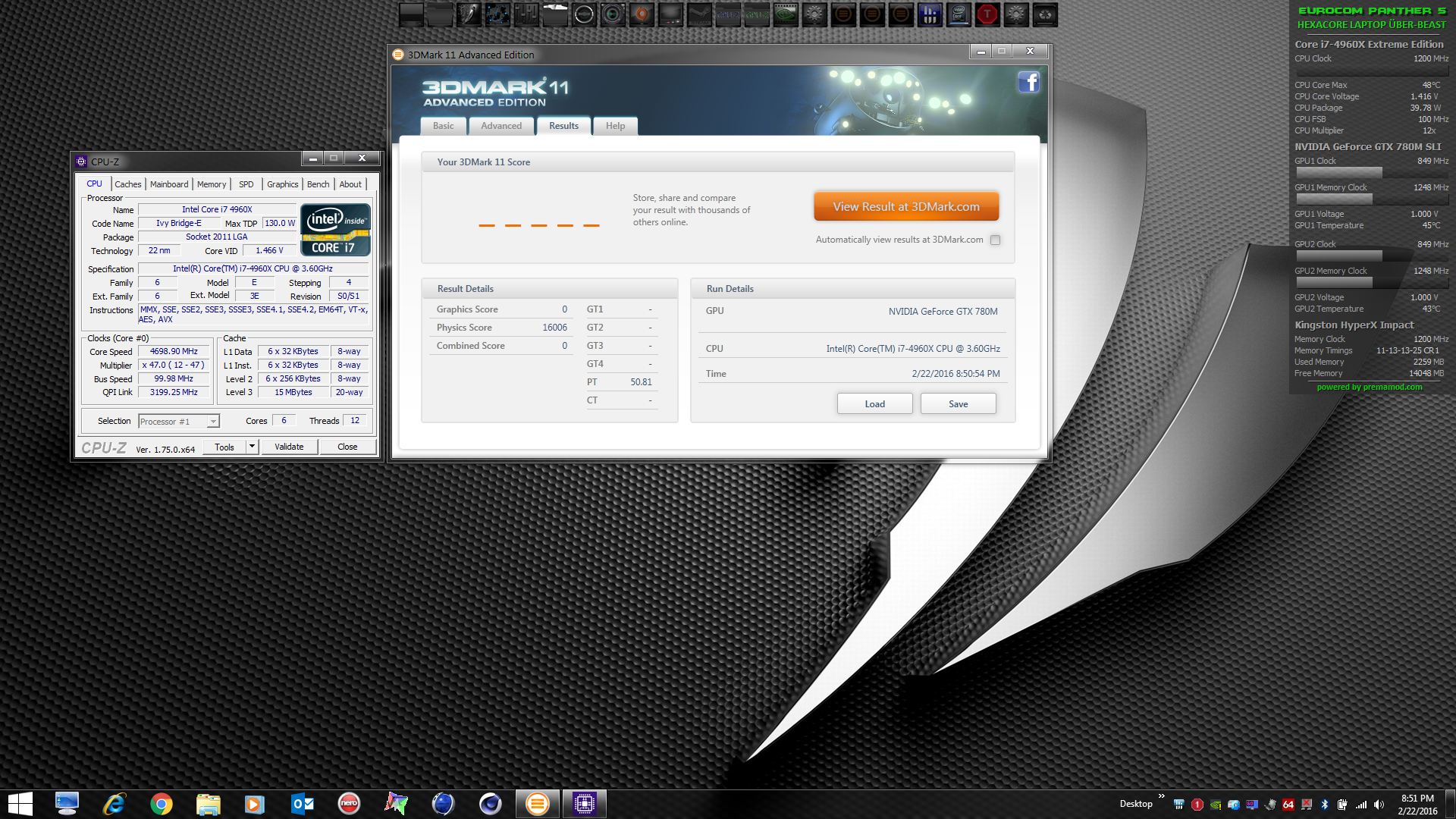The height and width of the screenshot is (819, 1456).
Task: Launch the audio mixer sliders dock icon
Action: (x=526, y=14)
